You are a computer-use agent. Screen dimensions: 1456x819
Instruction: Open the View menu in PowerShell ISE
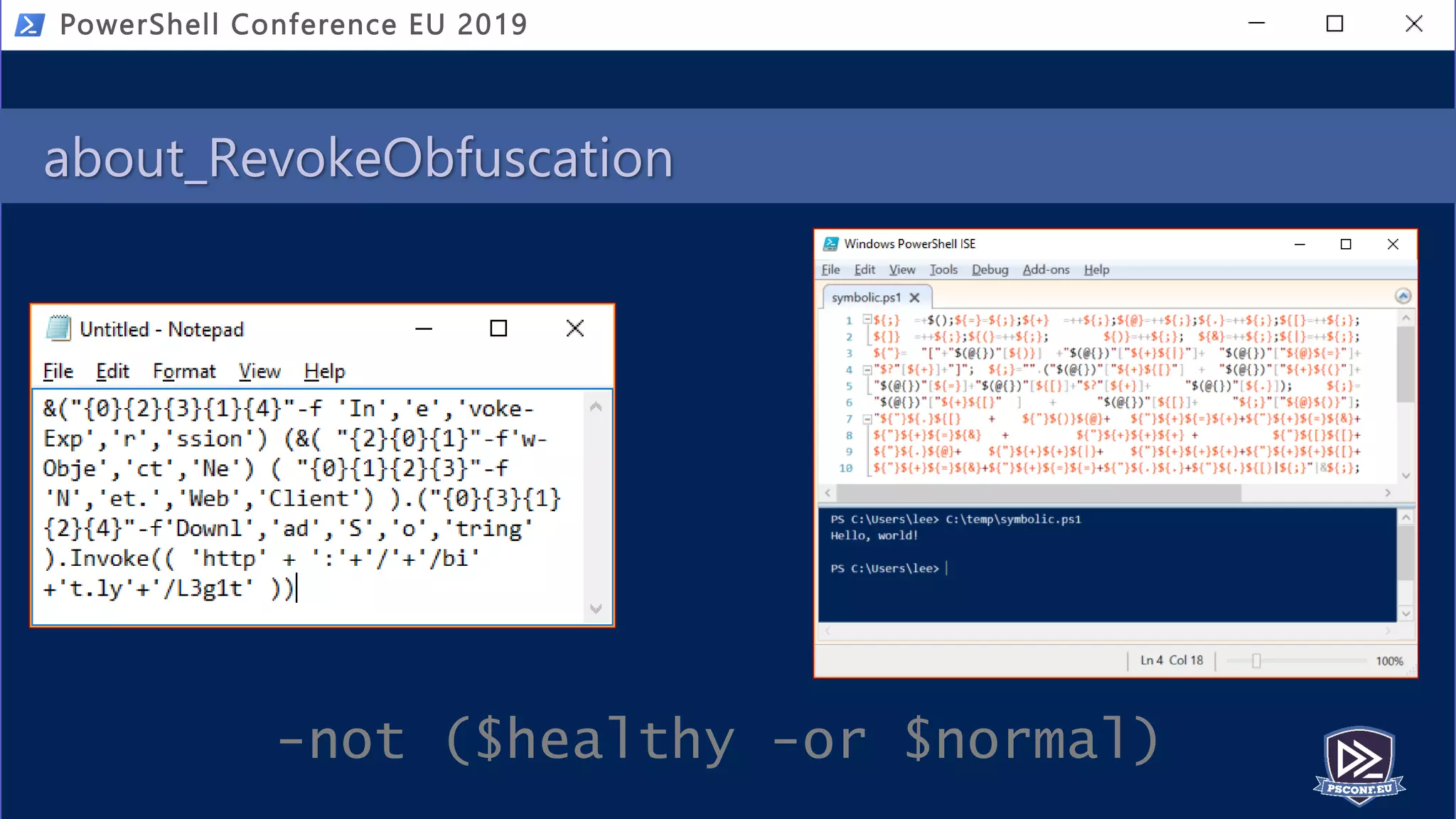coord(902,269)
